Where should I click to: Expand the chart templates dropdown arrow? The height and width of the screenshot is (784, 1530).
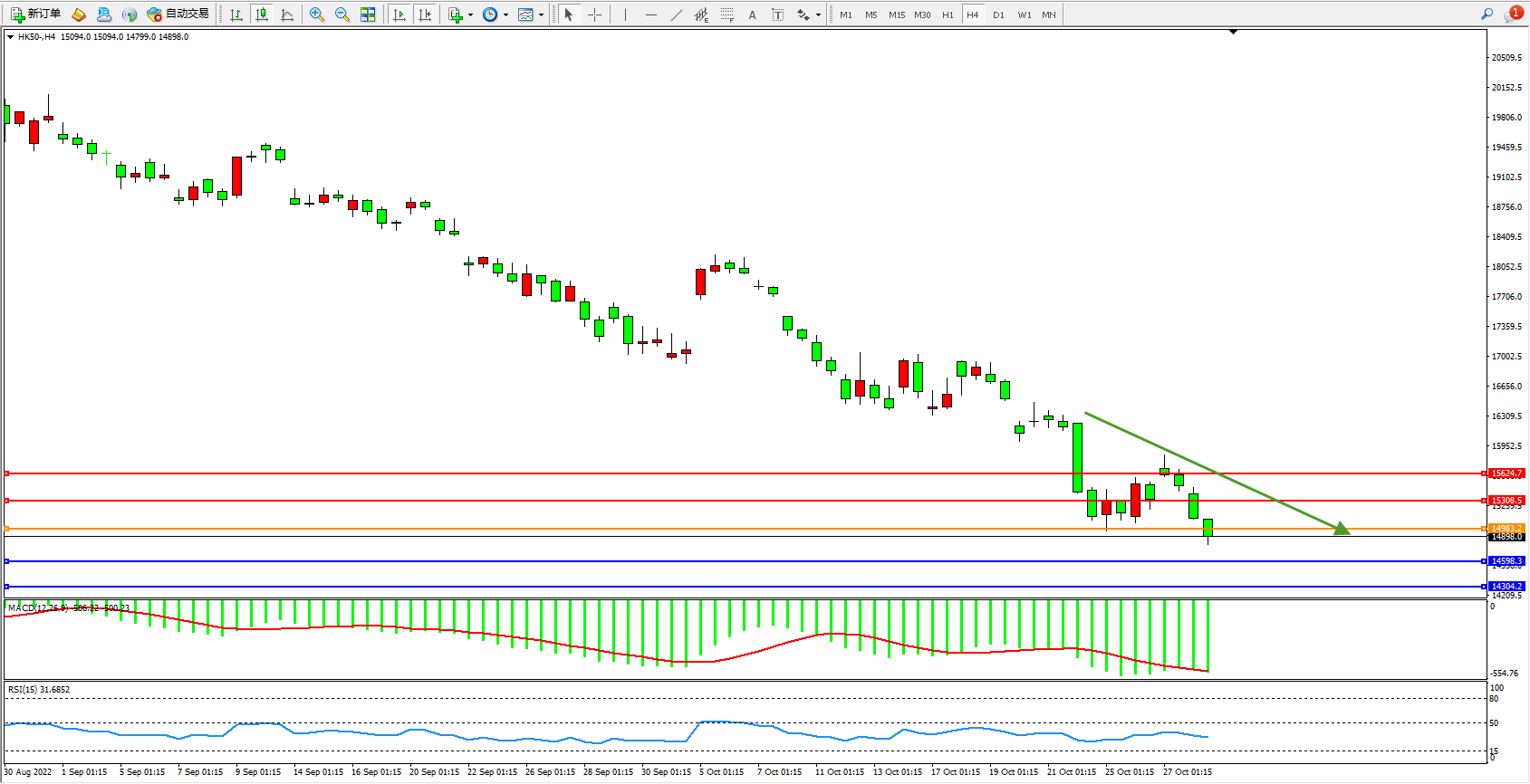[541, 15]
